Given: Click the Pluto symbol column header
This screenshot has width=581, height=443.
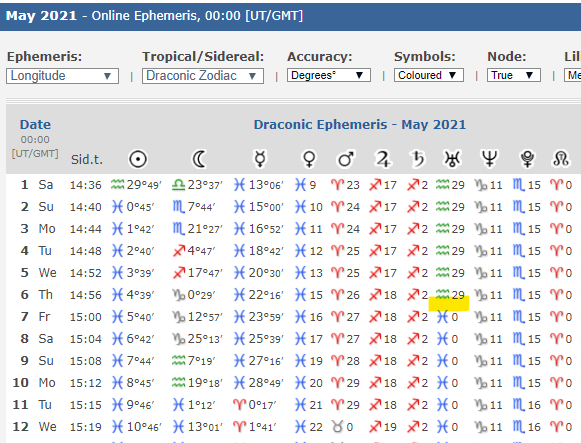Looking at the screenshot, I should click(527, 159).
